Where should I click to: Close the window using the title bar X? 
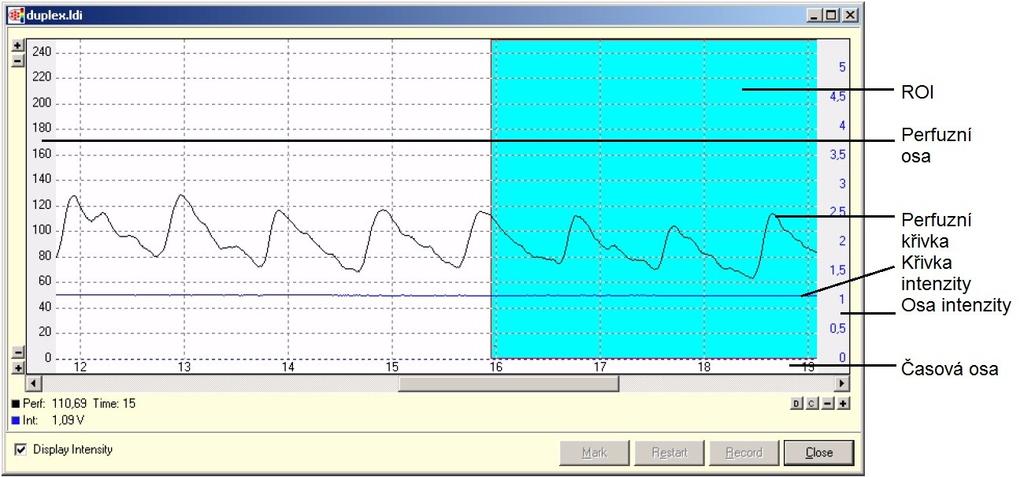849,15
